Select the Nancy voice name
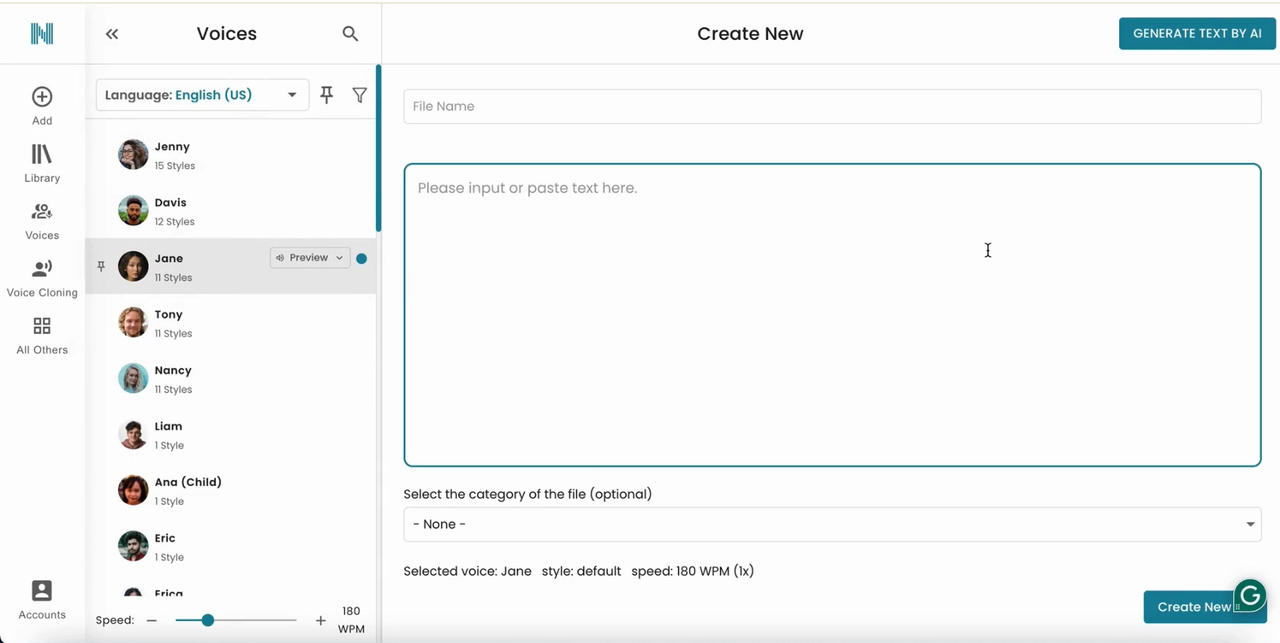 coord(173,370)
